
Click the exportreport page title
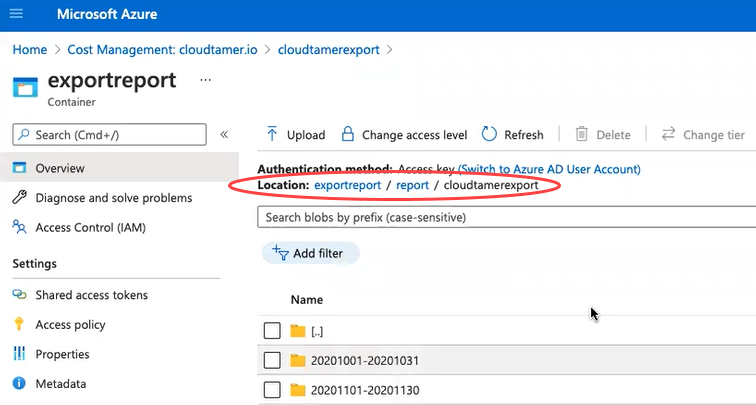[x=112, y=80]
